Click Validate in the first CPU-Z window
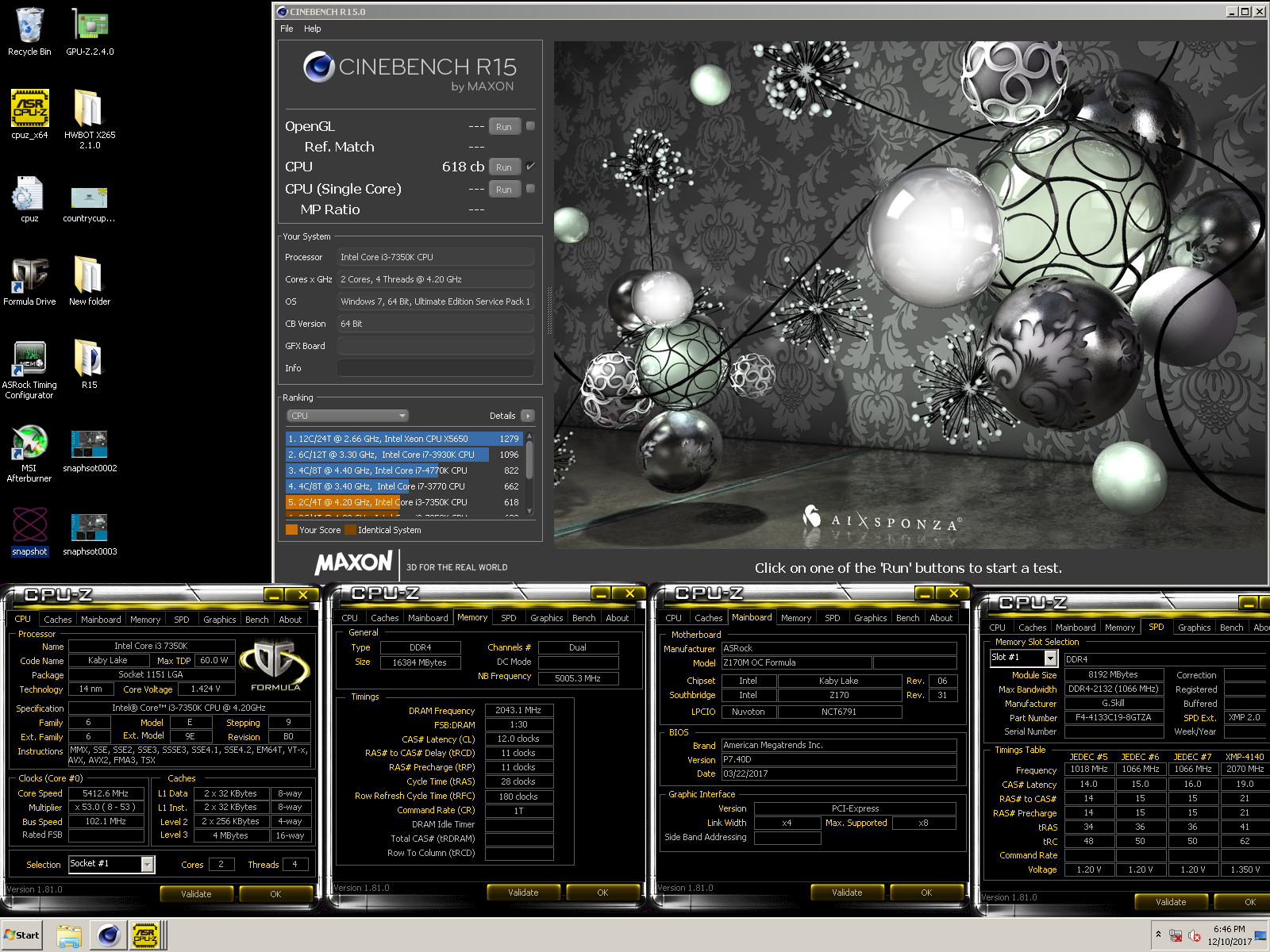The height and width of the screenshot is (952, 1270). [x=196, y=894]
